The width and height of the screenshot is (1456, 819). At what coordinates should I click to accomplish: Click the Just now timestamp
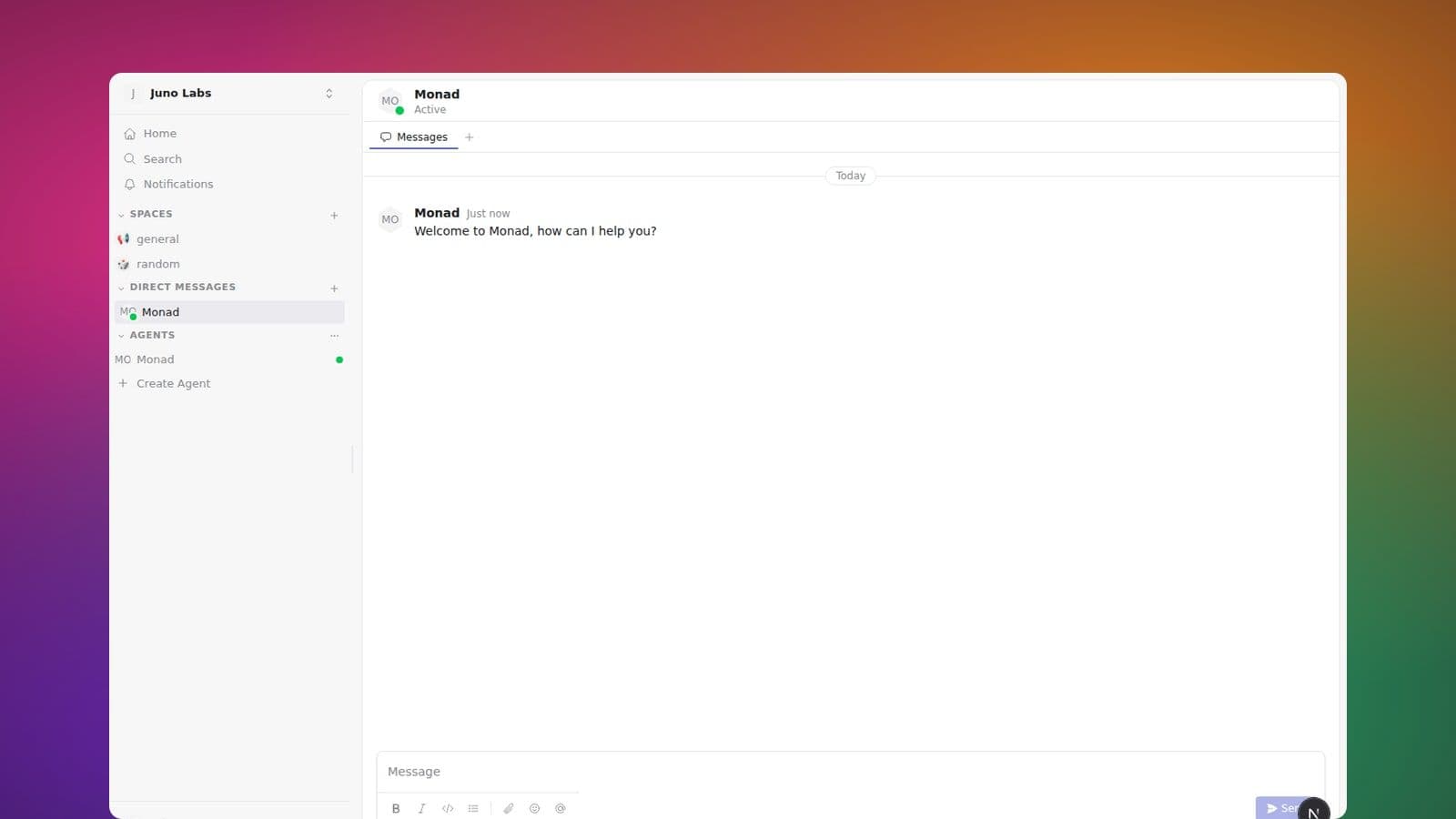489,214
